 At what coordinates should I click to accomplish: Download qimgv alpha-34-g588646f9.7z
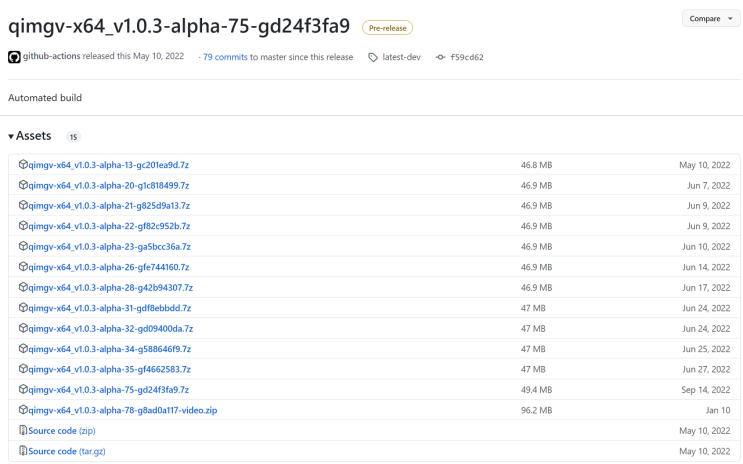[109, 349]
